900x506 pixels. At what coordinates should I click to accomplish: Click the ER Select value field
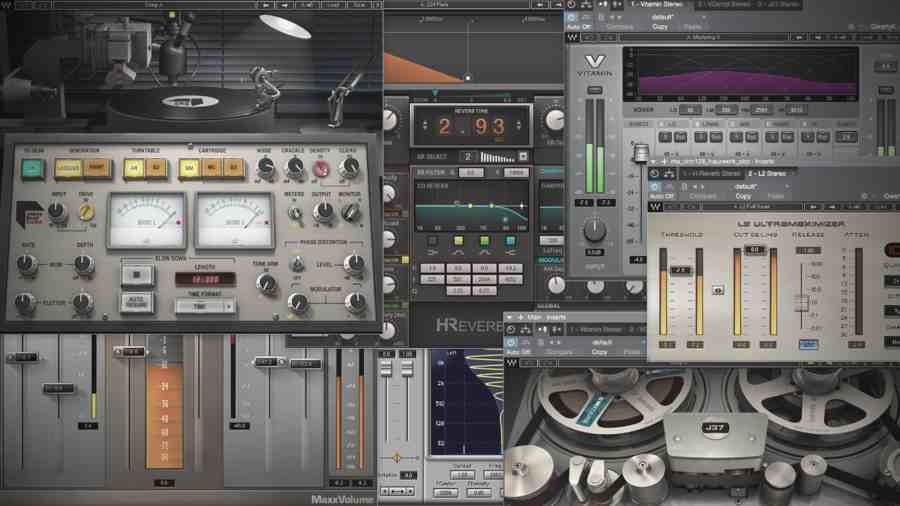(x=467, y=157)
